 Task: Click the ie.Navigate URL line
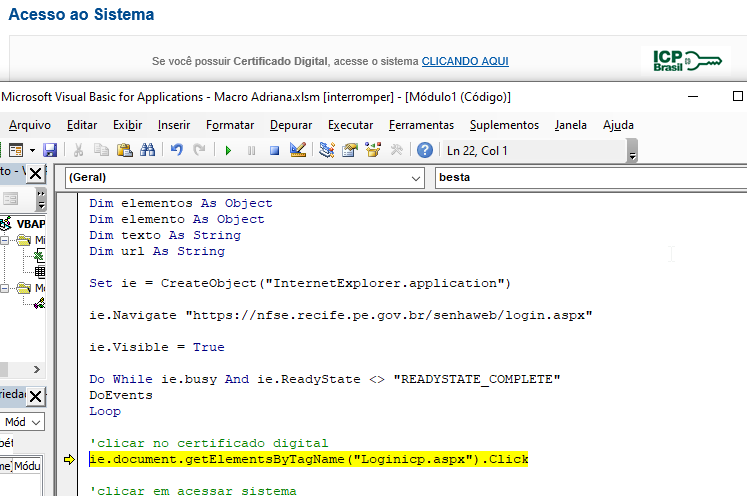[x=341, y=315]
